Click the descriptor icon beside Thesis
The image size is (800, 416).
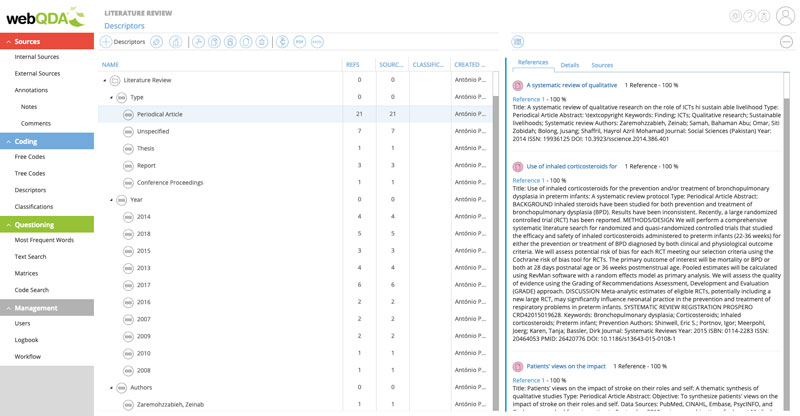tap(129, 149)
